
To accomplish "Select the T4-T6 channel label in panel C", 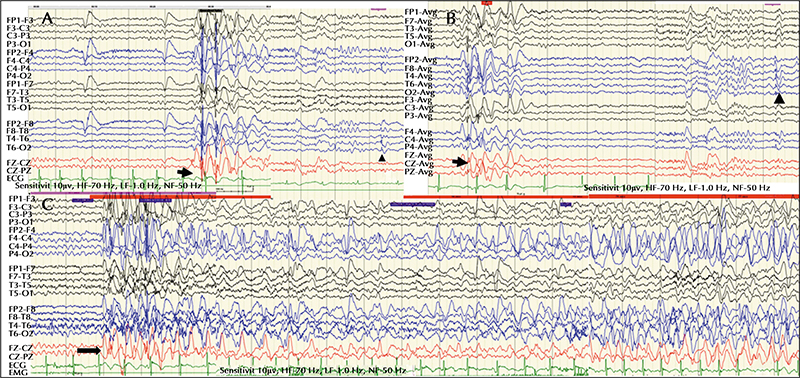I will click(x=20, y=324).
